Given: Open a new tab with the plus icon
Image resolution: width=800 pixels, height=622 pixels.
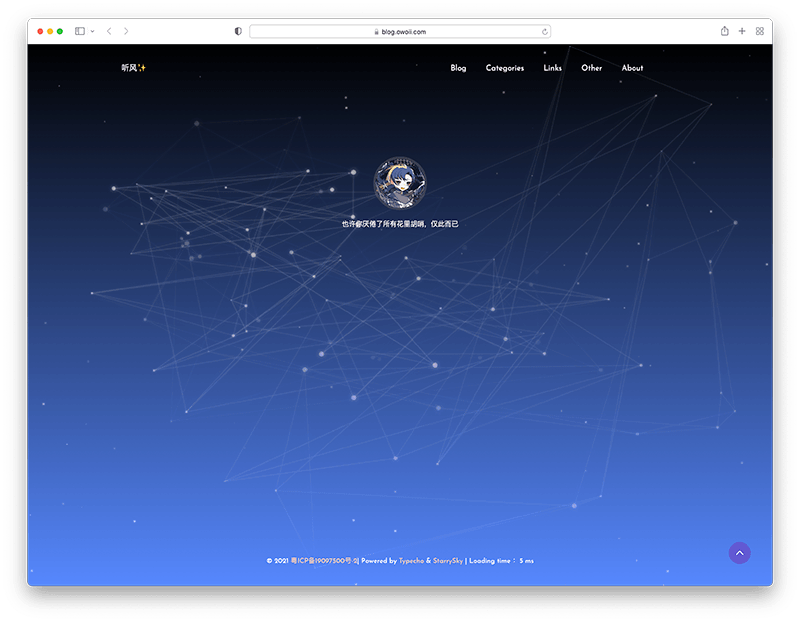Looking at the screenshot, I should [742, 31].
